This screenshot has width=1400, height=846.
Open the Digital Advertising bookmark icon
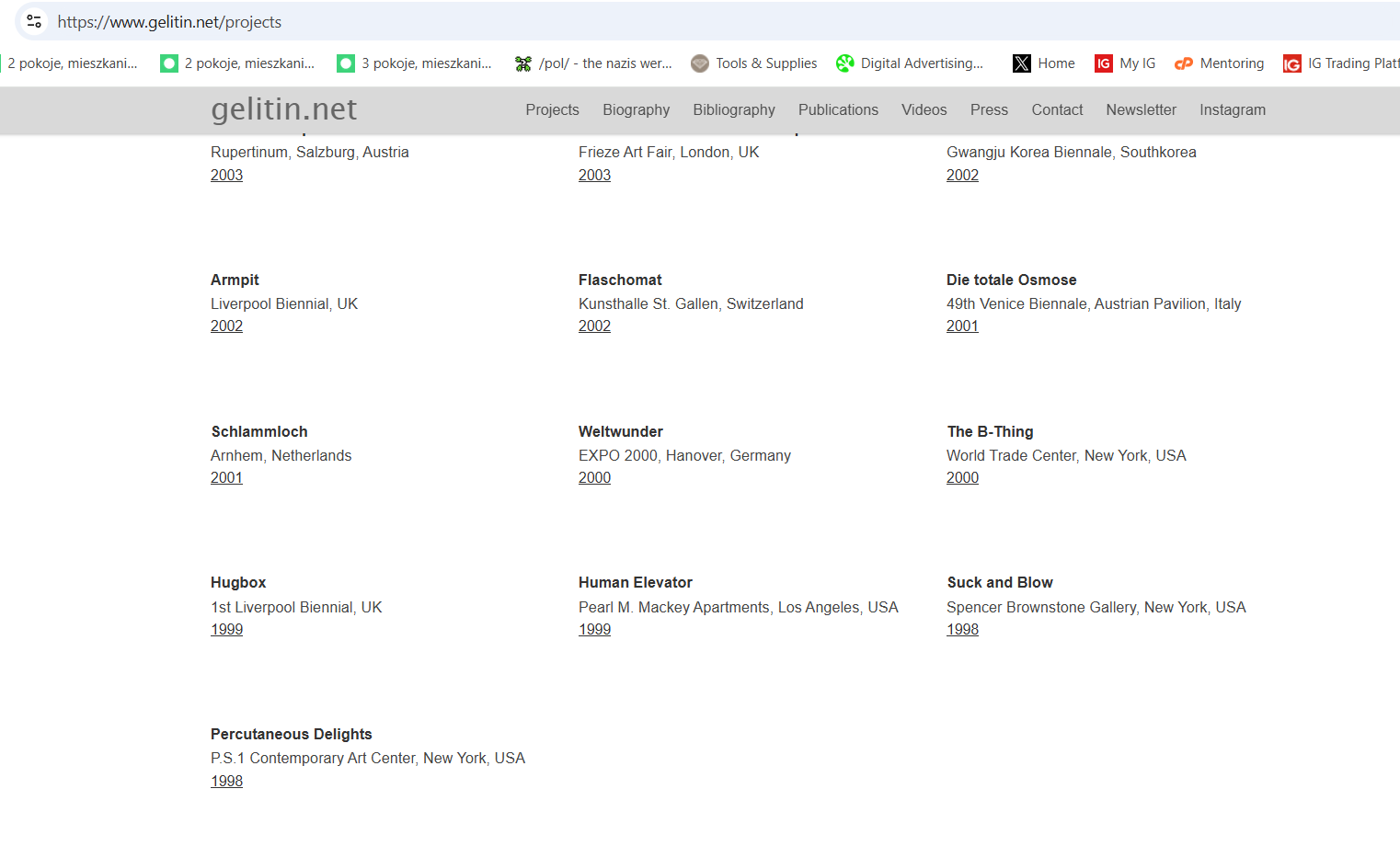[x=844, y=63]
